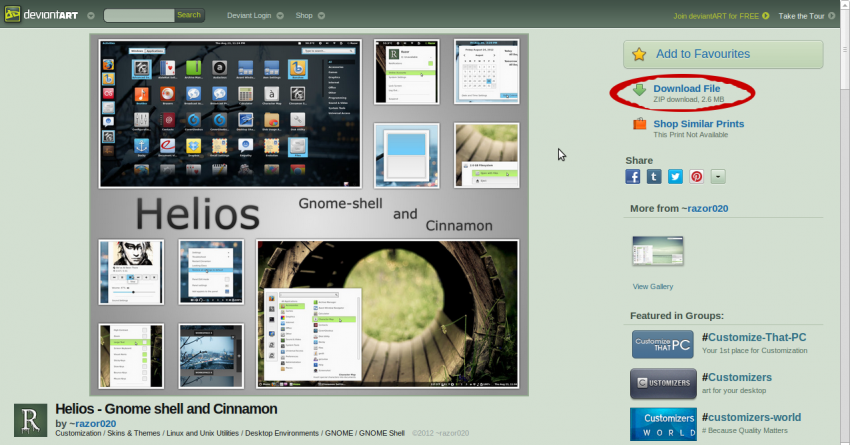Open #customizers-world group link
The height and width of the screenshot is (445, 850).
[x=751, y=417]
